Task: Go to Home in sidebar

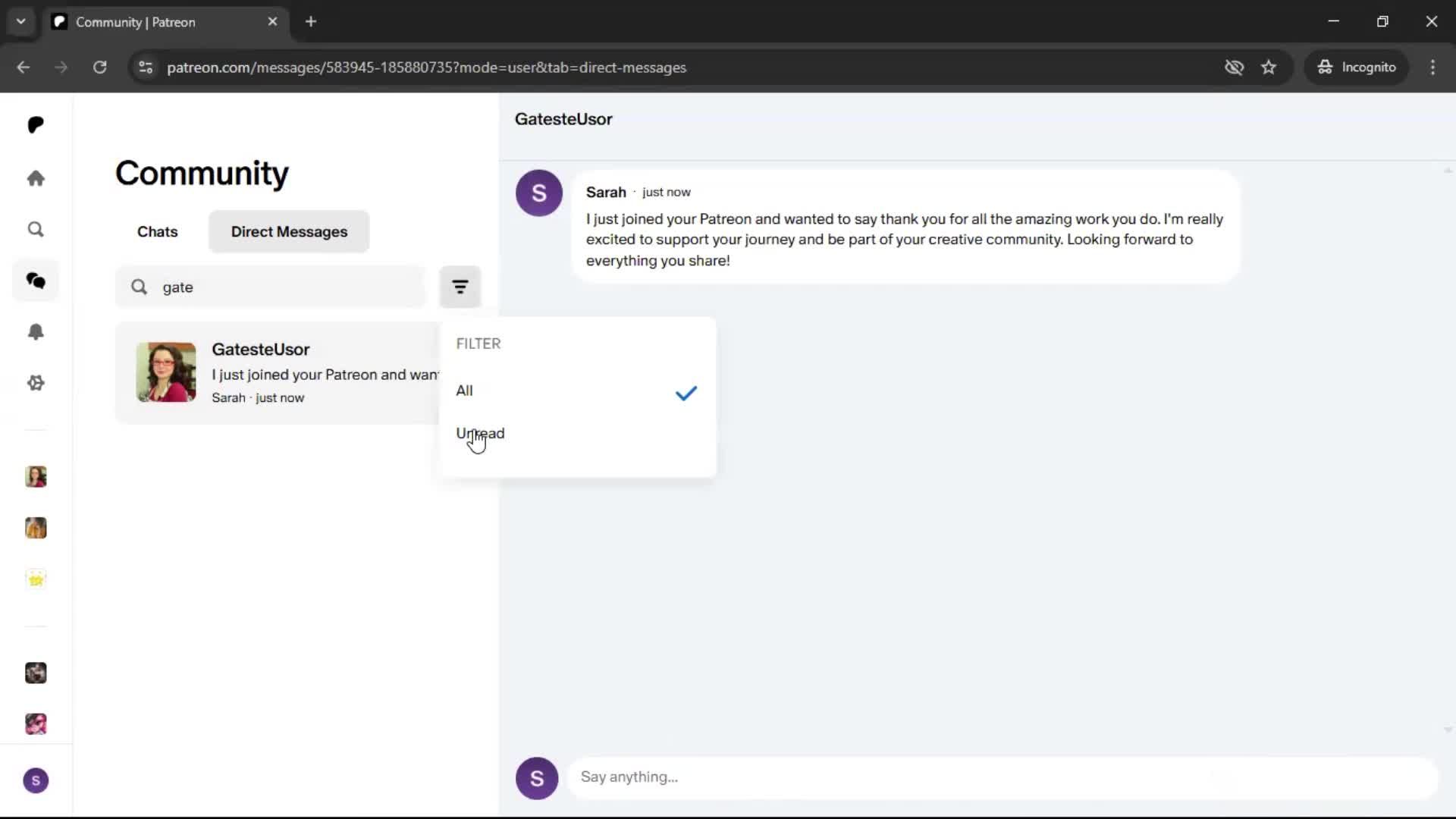Action: [x=36, y=178]
